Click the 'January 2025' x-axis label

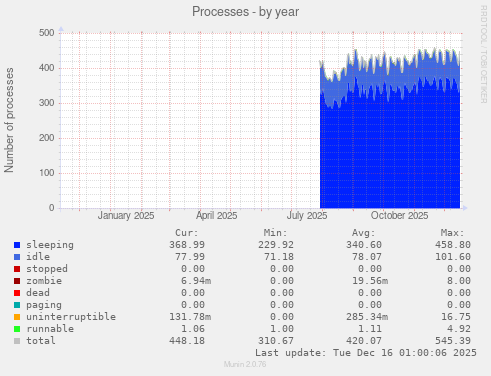tap(126, 216)
